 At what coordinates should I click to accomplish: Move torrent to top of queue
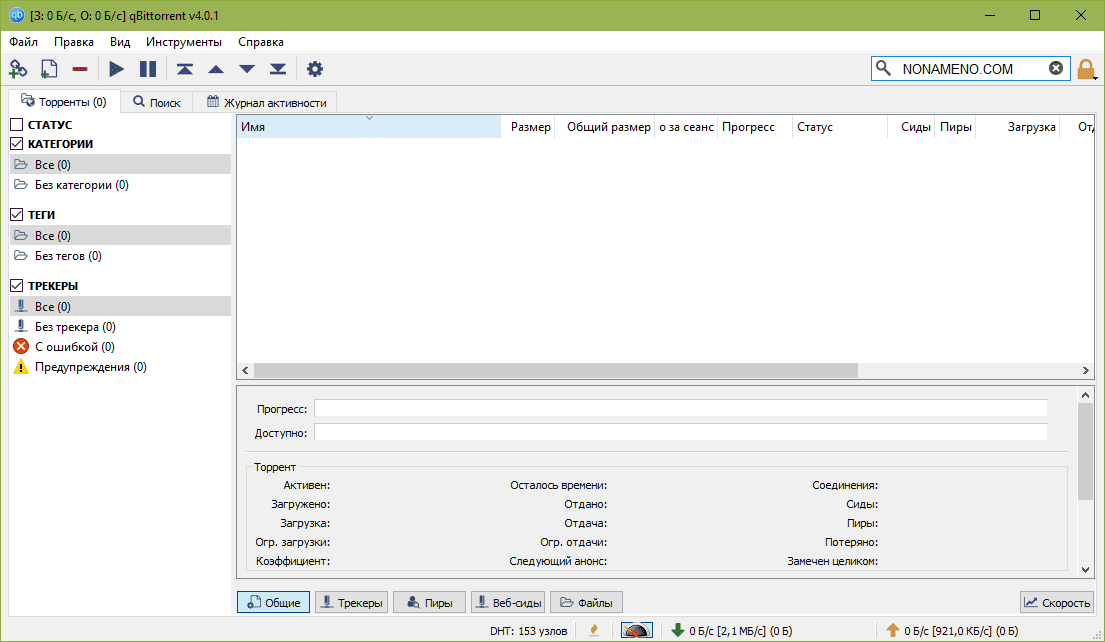184,69
